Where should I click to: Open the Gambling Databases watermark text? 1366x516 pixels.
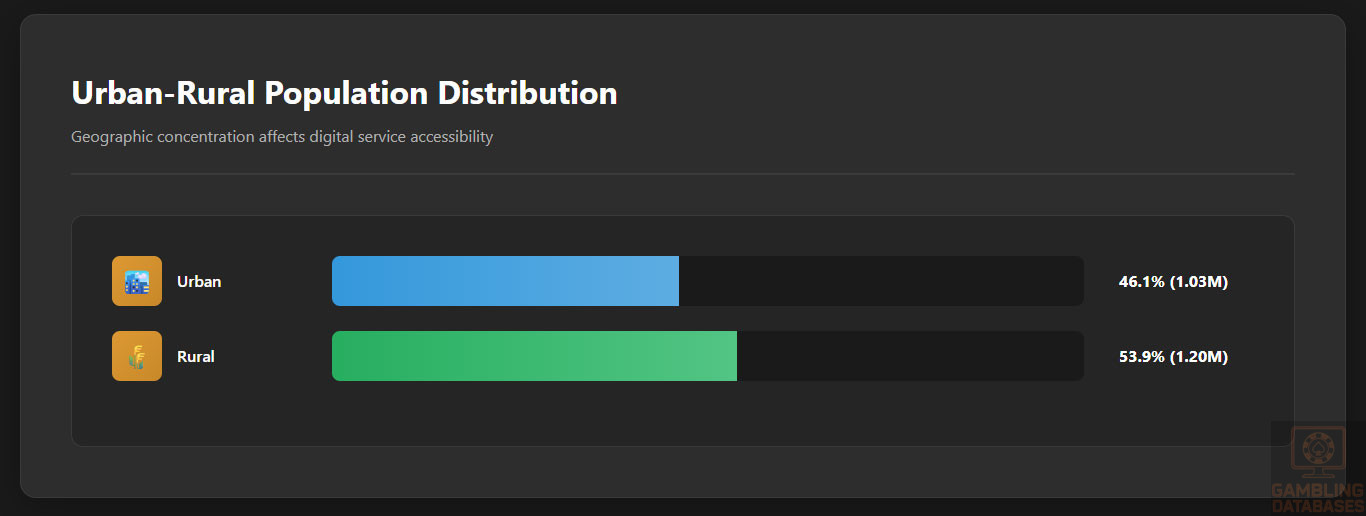tap(1317, 497)
